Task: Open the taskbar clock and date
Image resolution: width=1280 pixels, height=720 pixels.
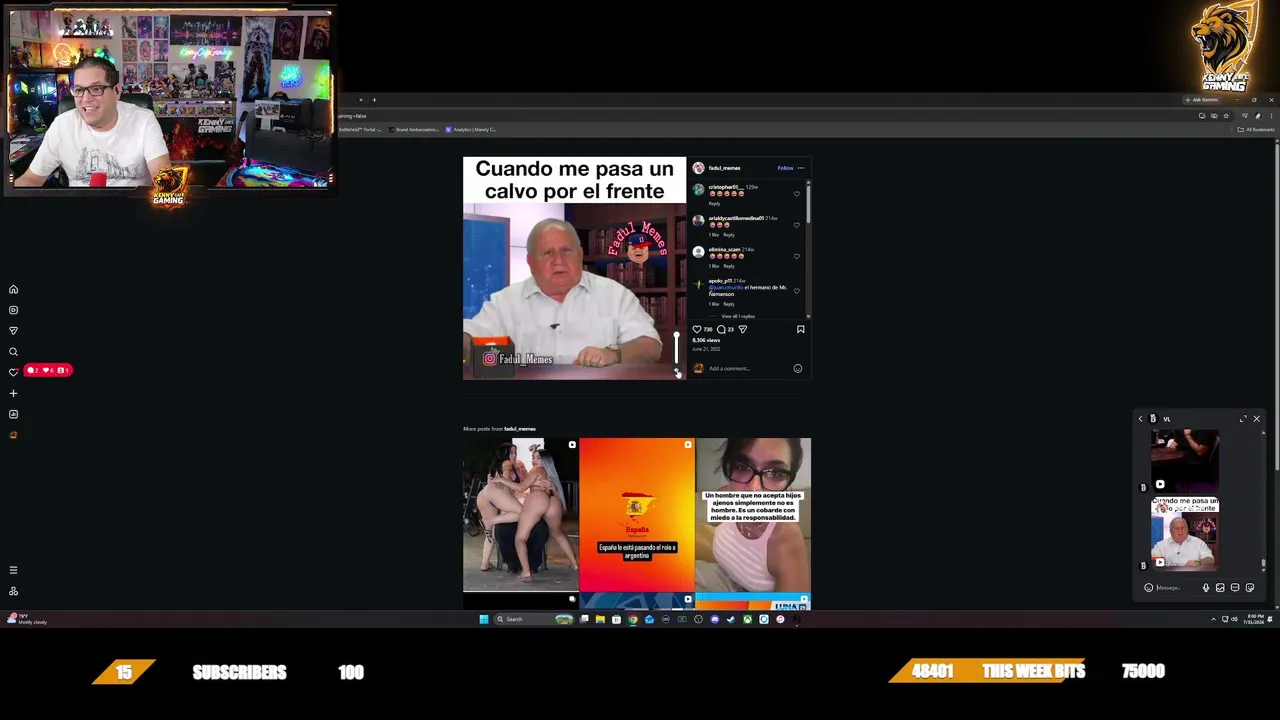Action: click(x=1255, y=620)
